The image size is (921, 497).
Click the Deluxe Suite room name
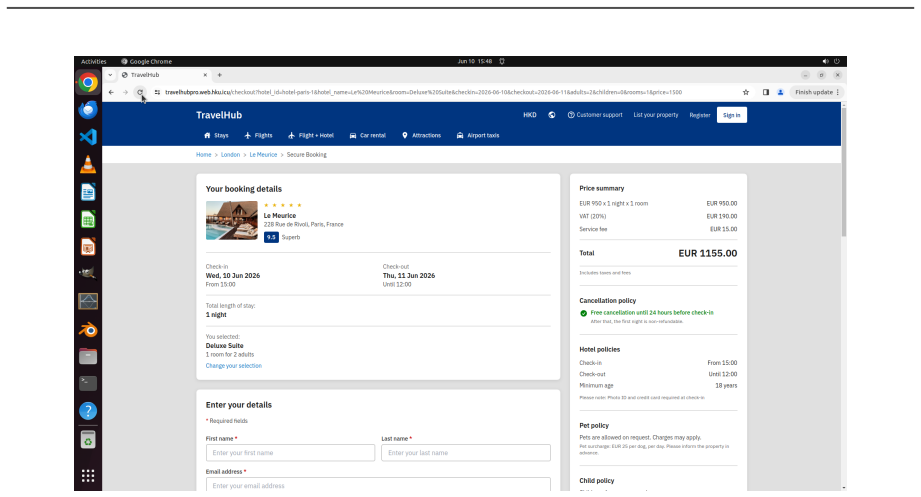(224, 346)
